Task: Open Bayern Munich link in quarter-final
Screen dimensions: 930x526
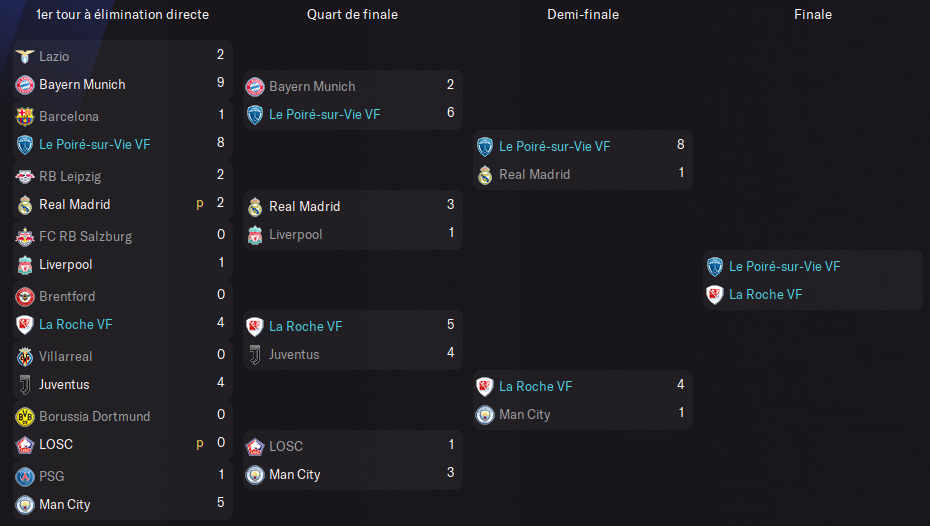Action: point(312,87)
